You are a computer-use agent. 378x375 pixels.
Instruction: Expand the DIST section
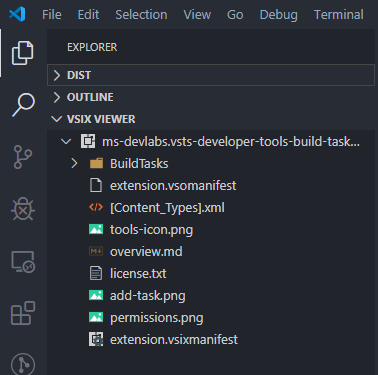(211, 75)
